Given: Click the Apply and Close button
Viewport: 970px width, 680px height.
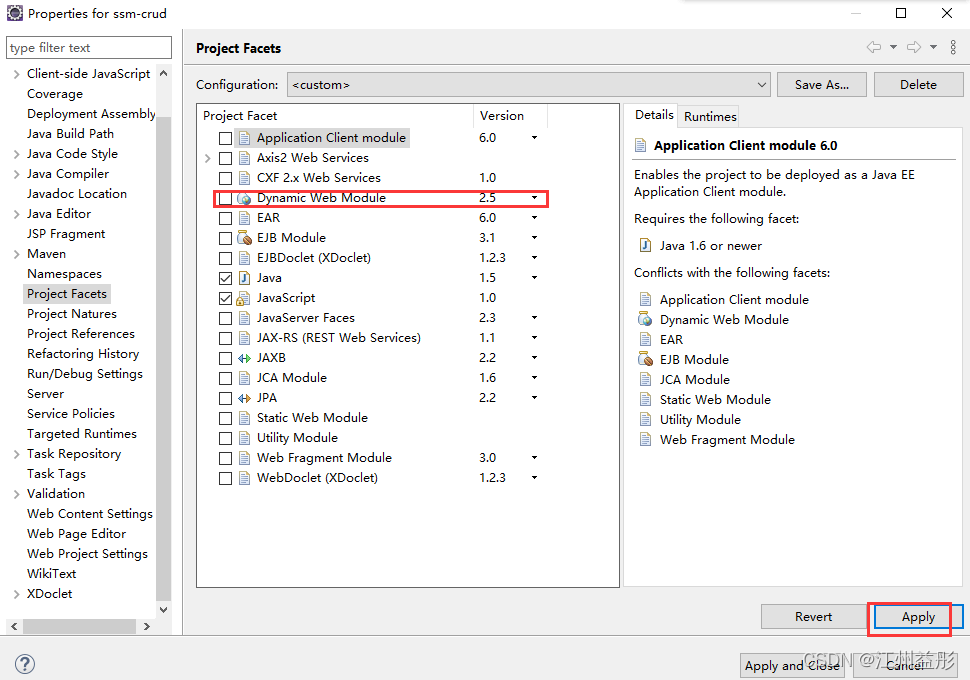Looking at the screenshot, I should click(792, 666).
